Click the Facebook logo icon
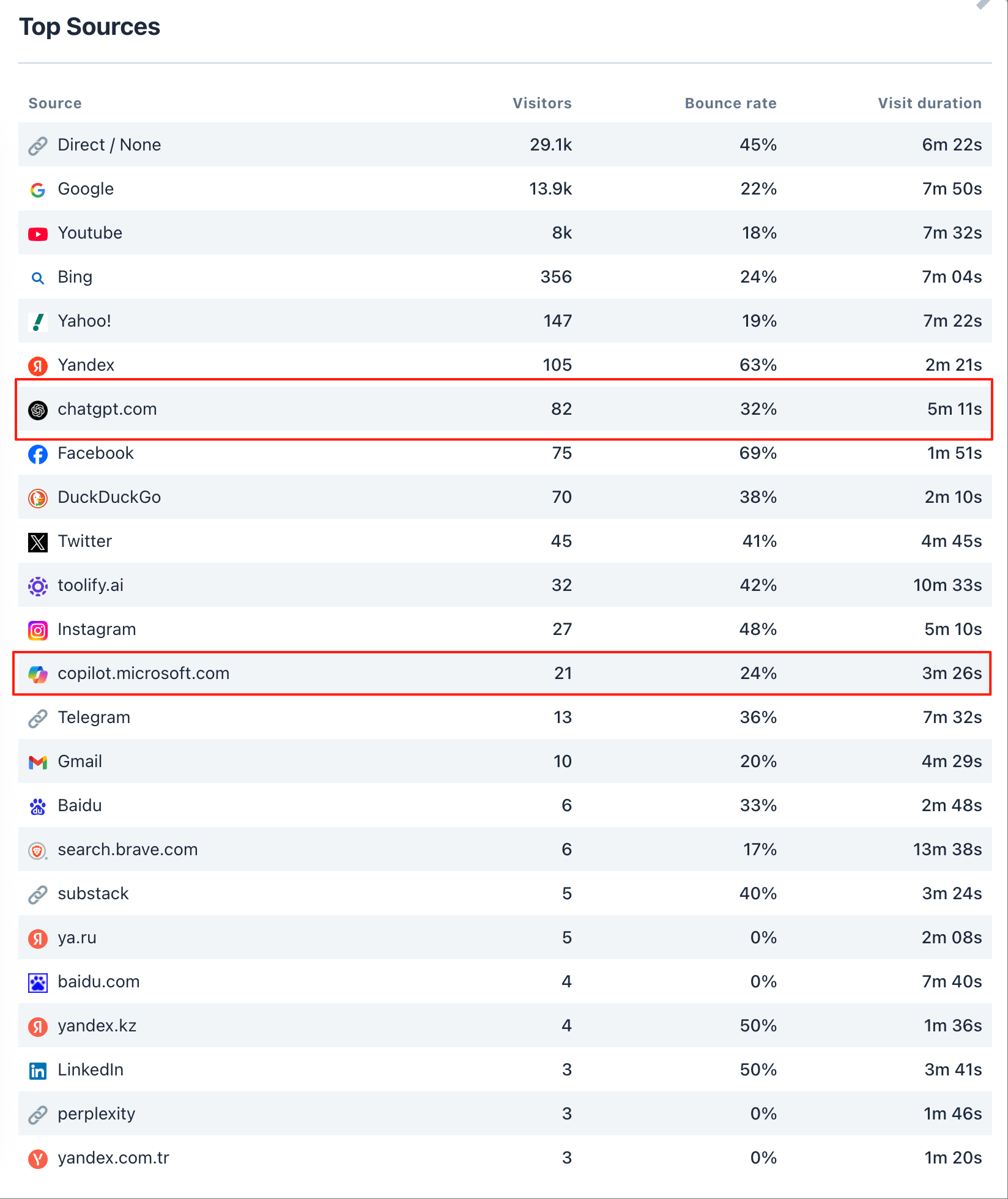 point(38,454)
